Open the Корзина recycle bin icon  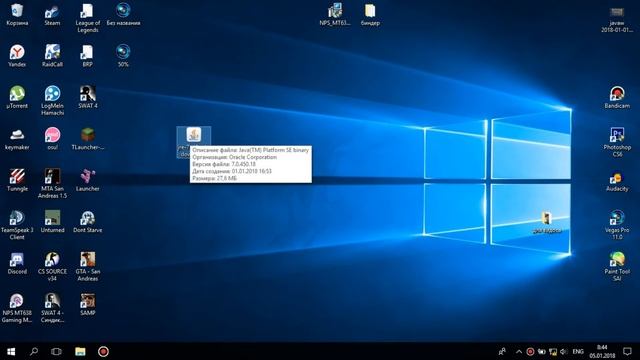point(17,15)
